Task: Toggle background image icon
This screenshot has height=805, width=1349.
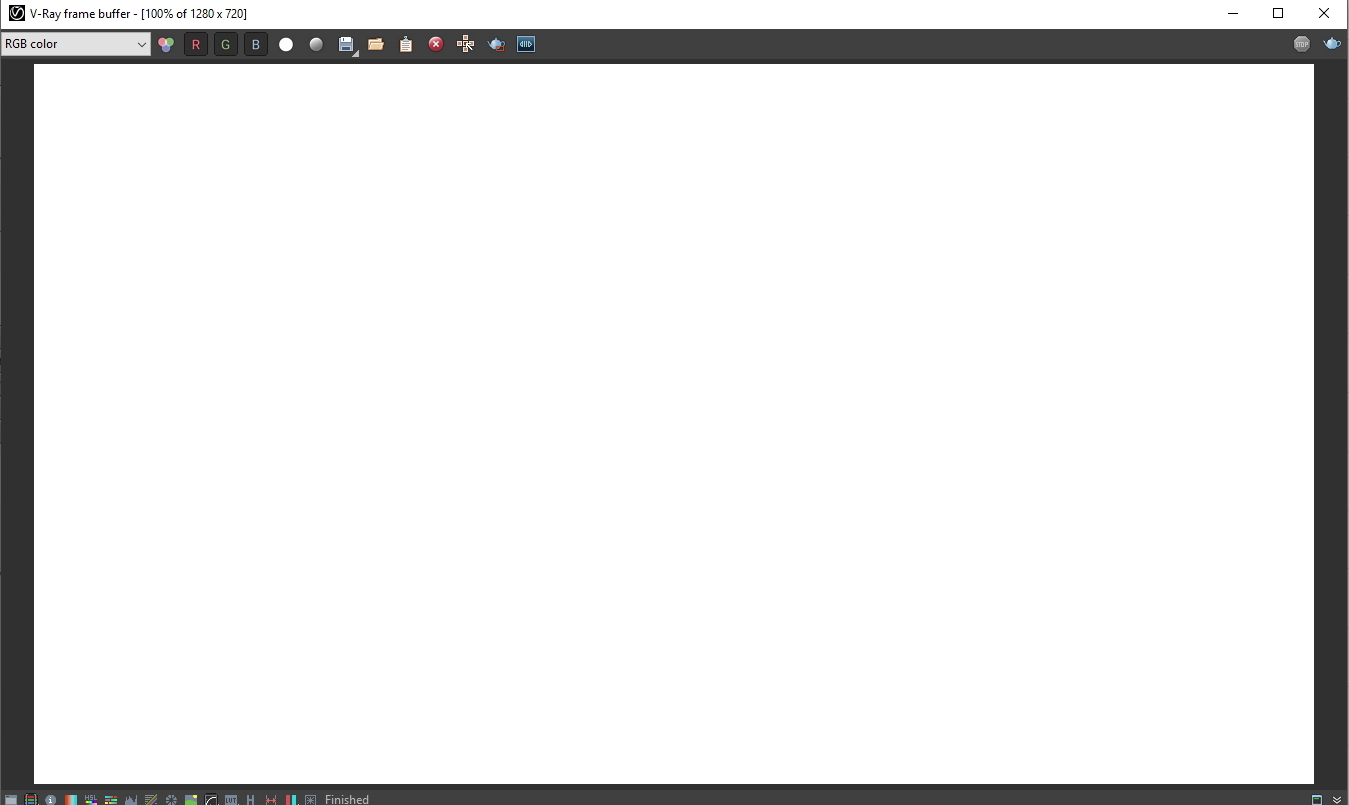Action: pos(191,799)
